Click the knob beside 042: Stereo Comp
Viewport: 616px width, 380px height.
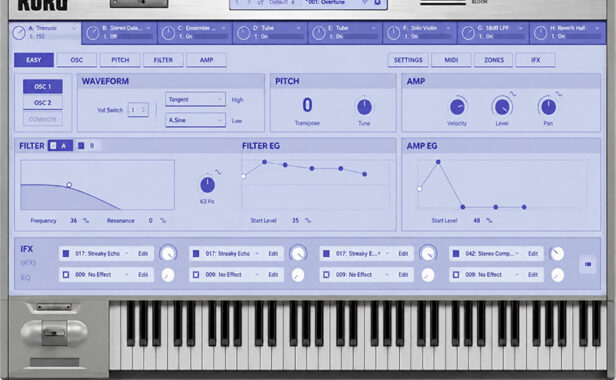tap(557, 254)
